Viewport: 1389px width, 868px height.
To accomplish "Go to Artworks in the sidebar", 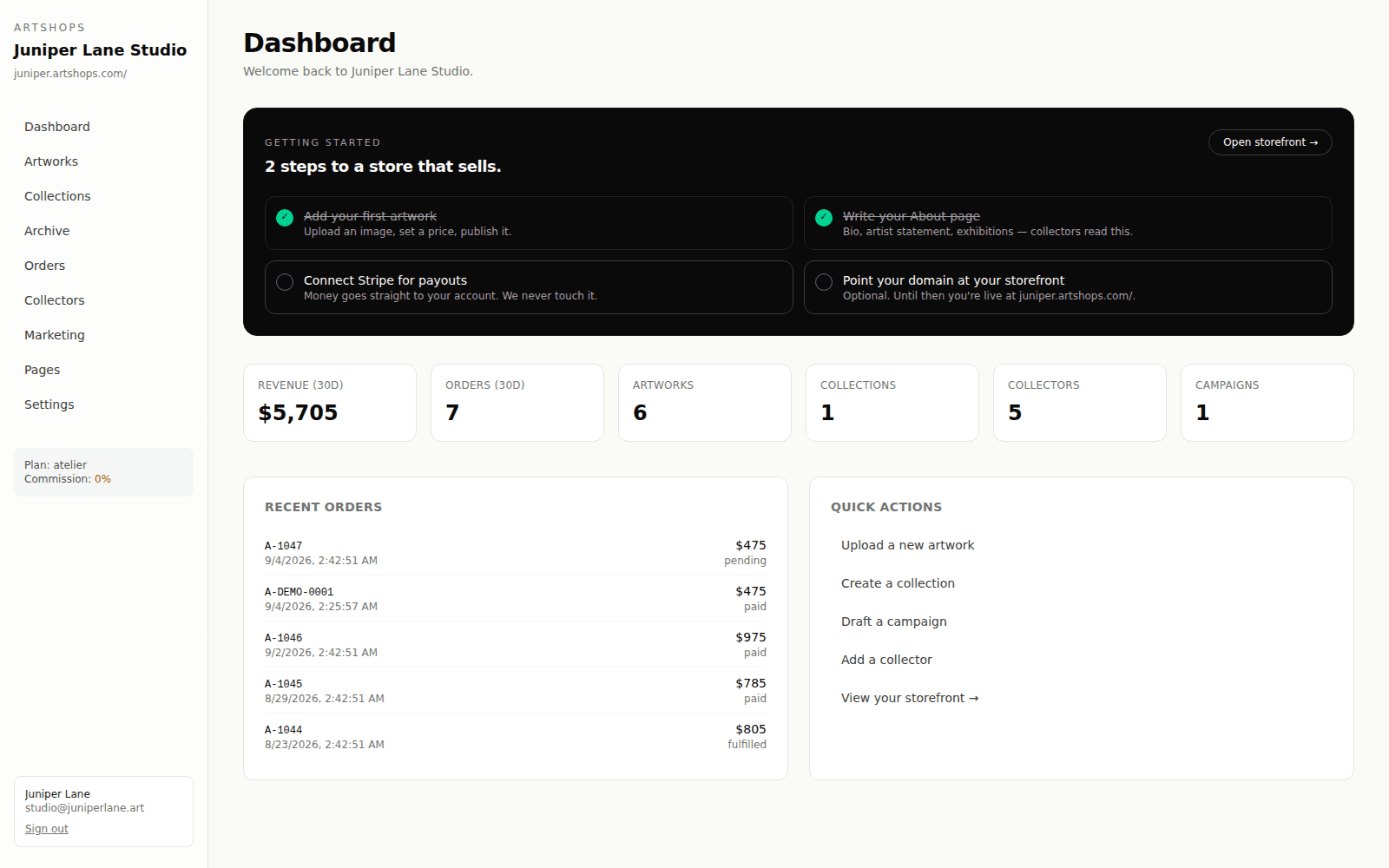I will pos(103,161).
